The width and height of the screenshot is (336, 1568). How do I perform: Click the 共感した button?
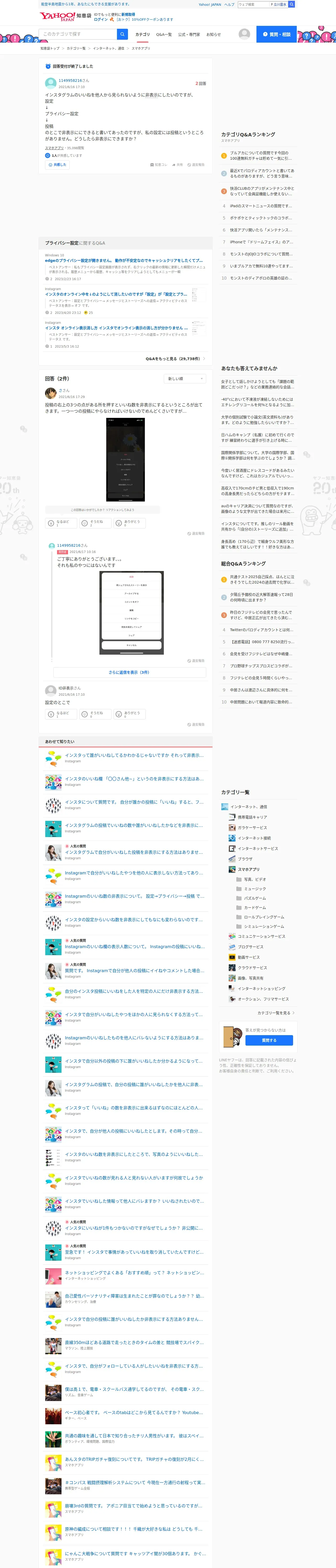point(57,165)
